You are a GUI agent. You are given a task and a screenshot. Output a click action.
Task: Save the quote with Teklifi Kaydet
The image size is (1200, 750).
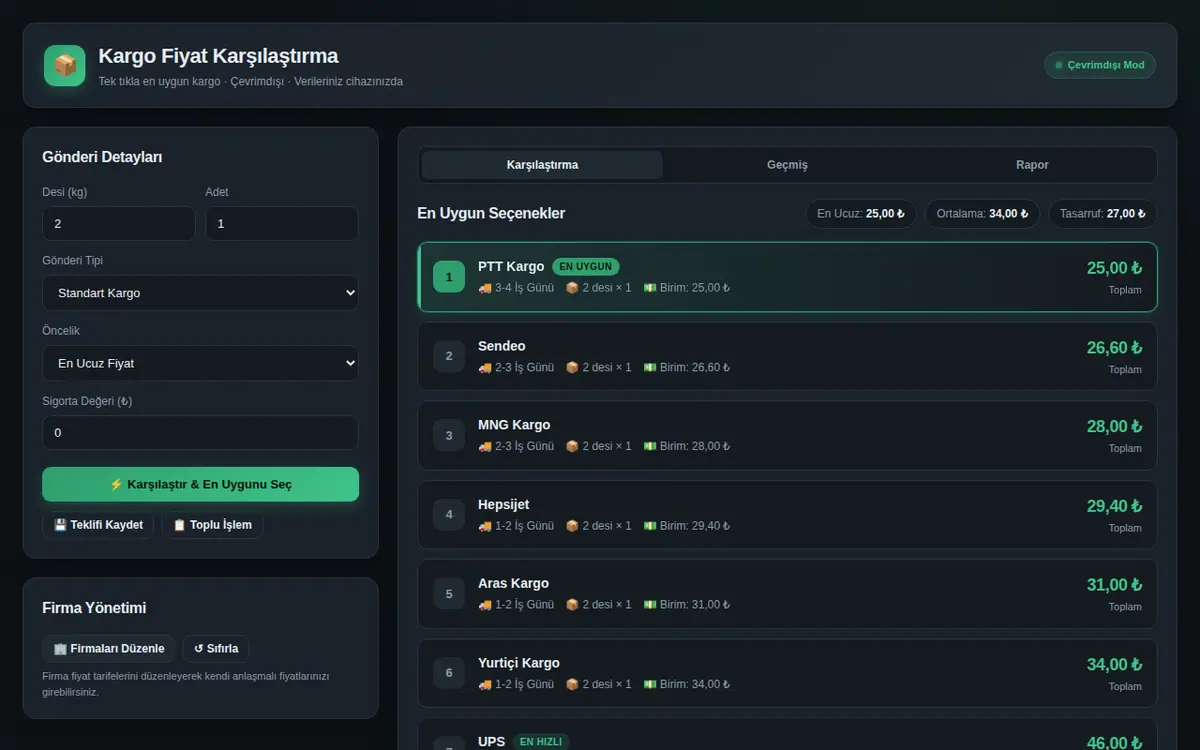tap(98, 525)
